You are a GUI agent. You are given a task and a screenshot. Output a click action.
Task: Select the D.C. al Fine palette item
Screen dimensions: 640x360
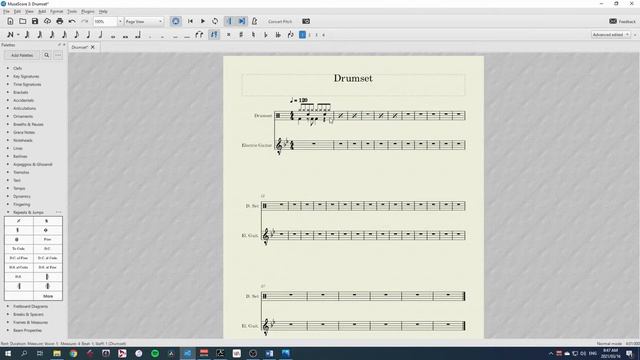(18, 258)
